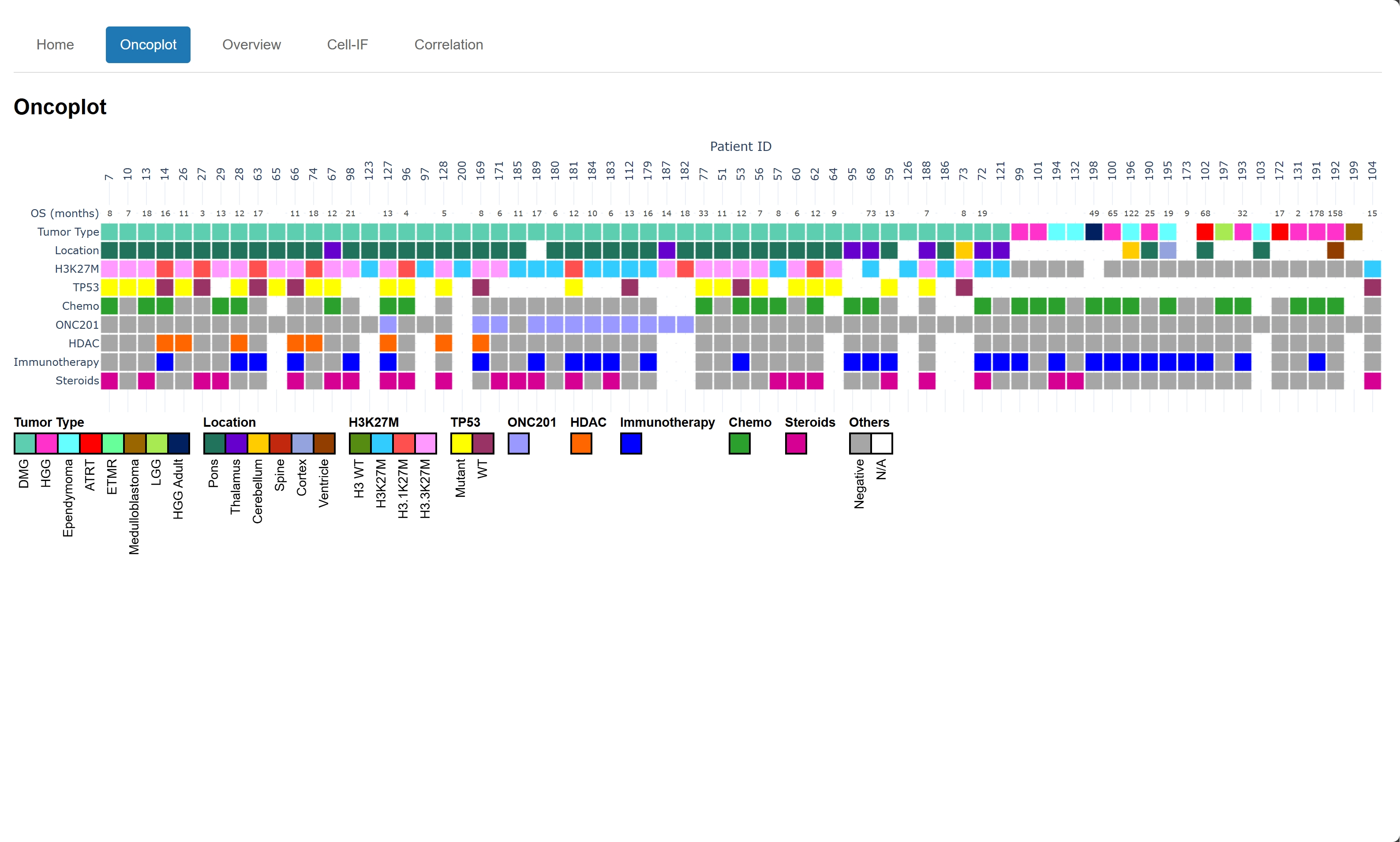This screenshot has height=842, width=1400.
Task: Click the ATRT red legend swatch
Action: 91,443
